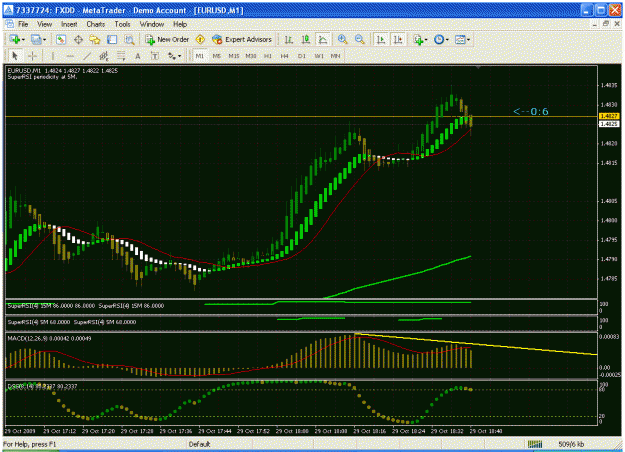Expand the Templates dropdown arrow

pyautogui.click(x=468, y=40)
